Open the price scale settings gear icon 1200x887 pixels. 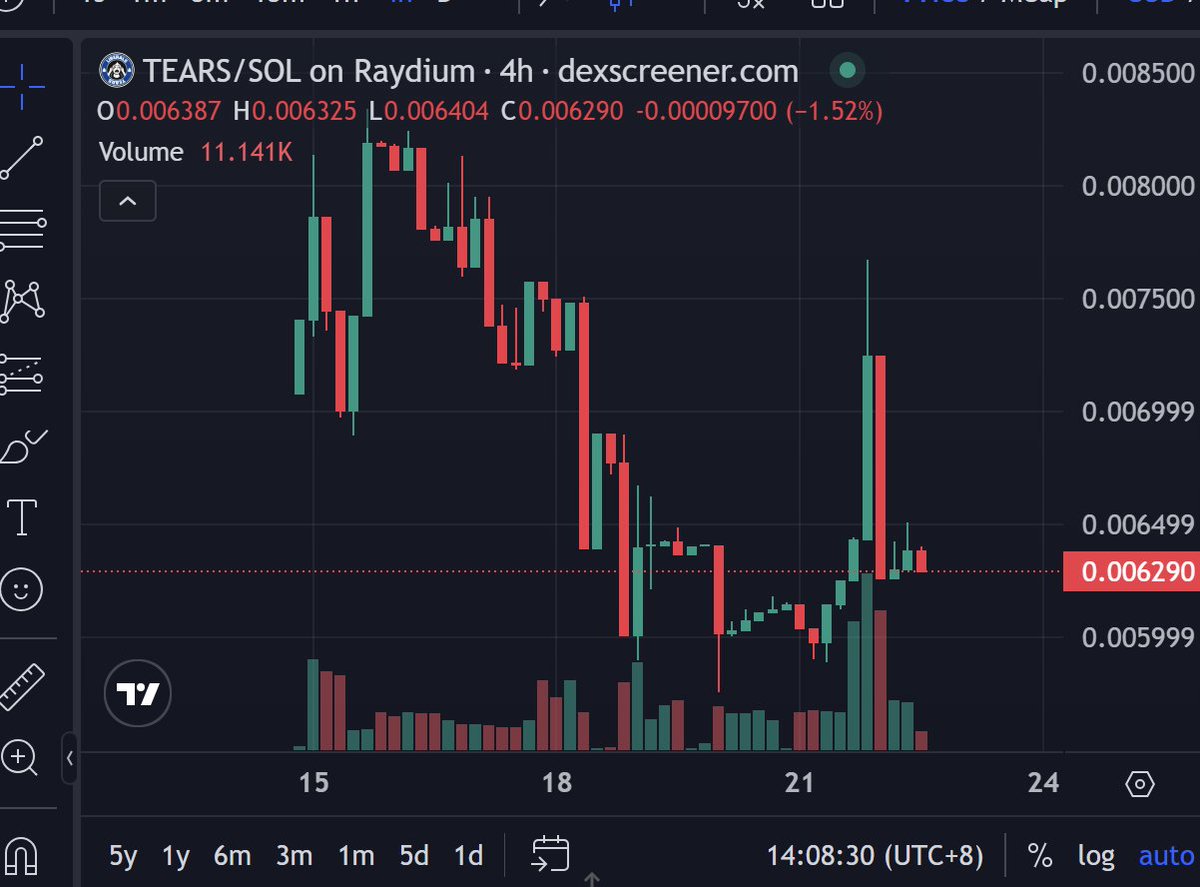(1139, 783)
